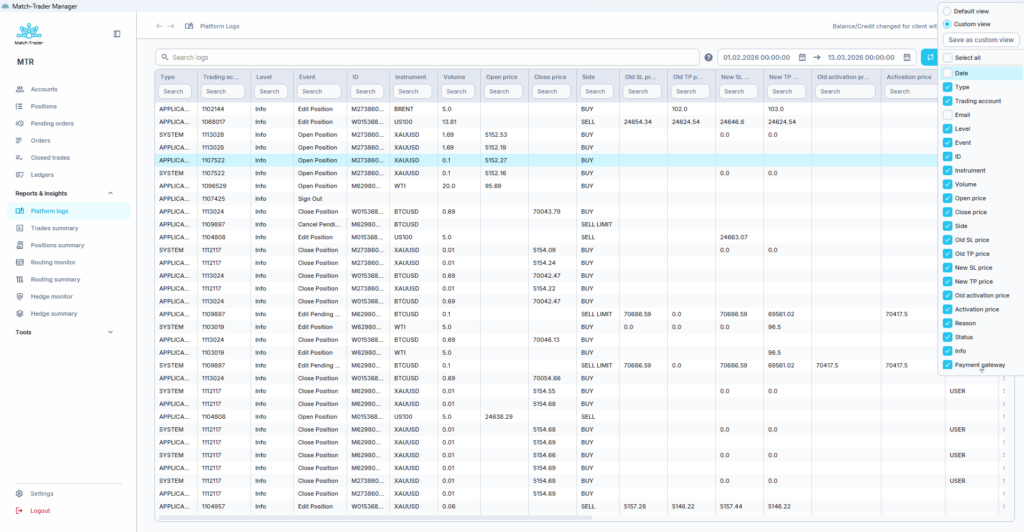Open the start date calendar picker

click(x=803, y=58)
